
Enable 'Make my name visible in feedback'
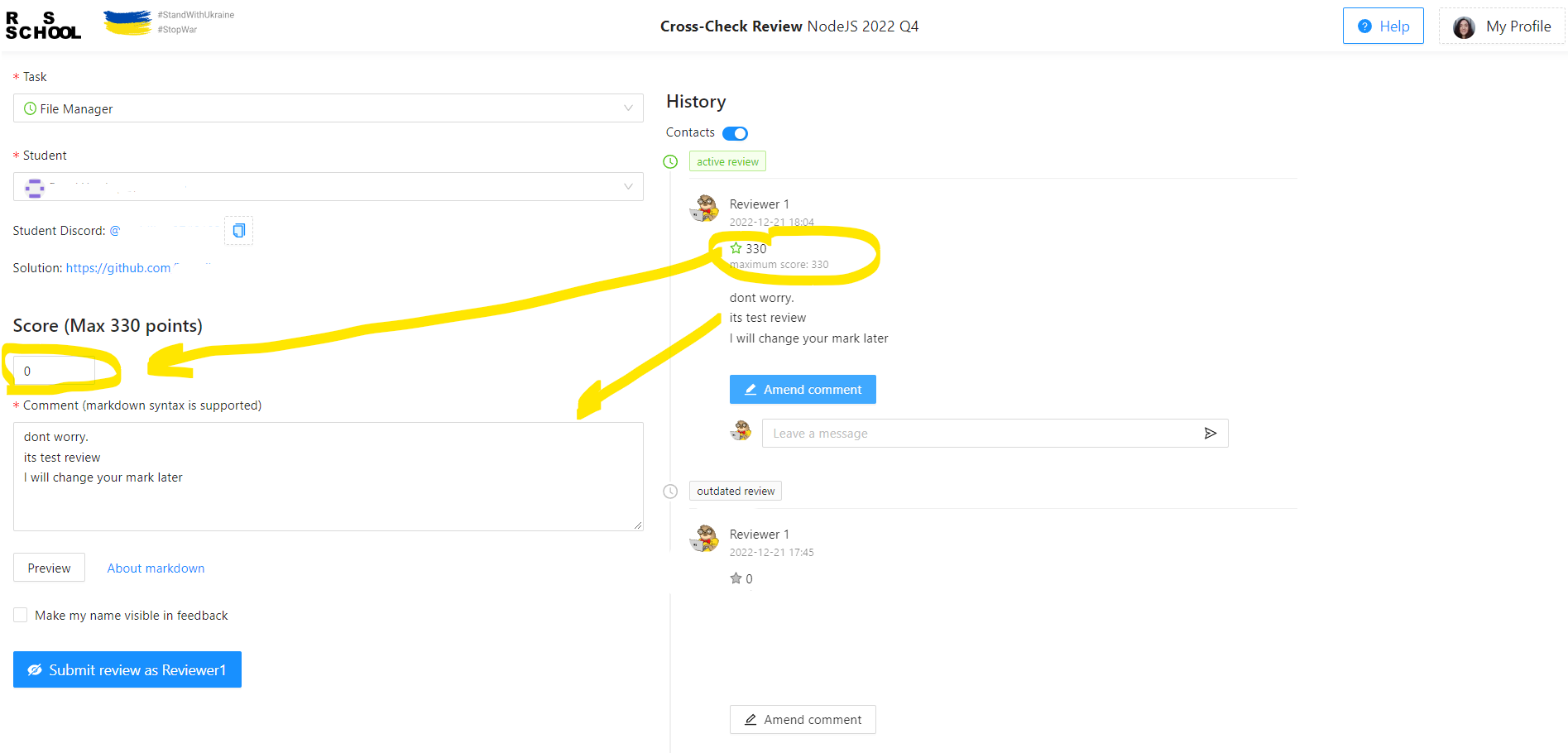tap(20, 615)
